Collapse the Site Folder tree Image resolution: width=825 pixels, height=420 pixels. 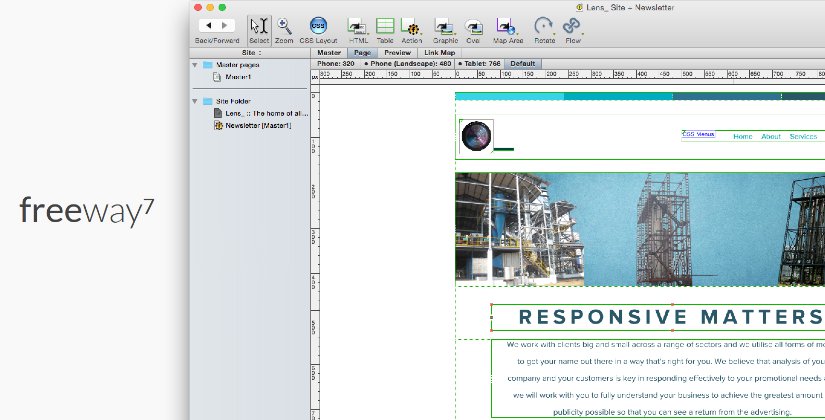[x=195, y=101]
